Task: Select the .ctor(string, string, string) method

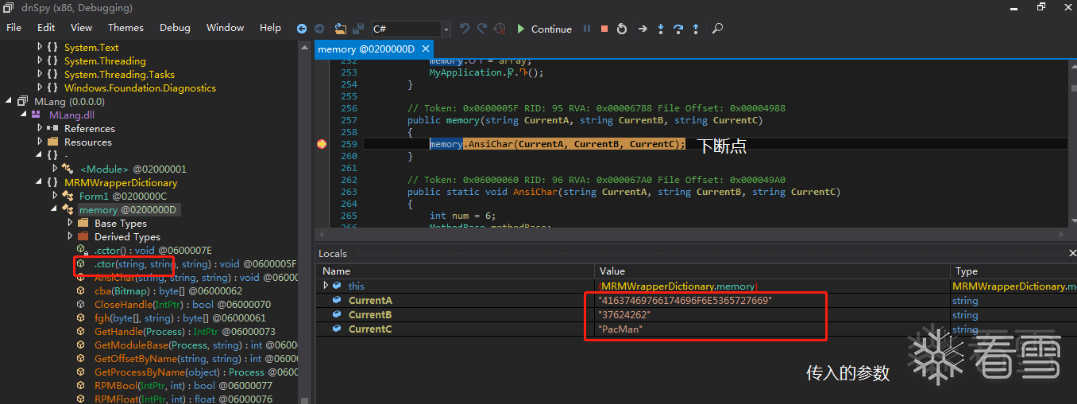Action: click(x=195, y=264)
